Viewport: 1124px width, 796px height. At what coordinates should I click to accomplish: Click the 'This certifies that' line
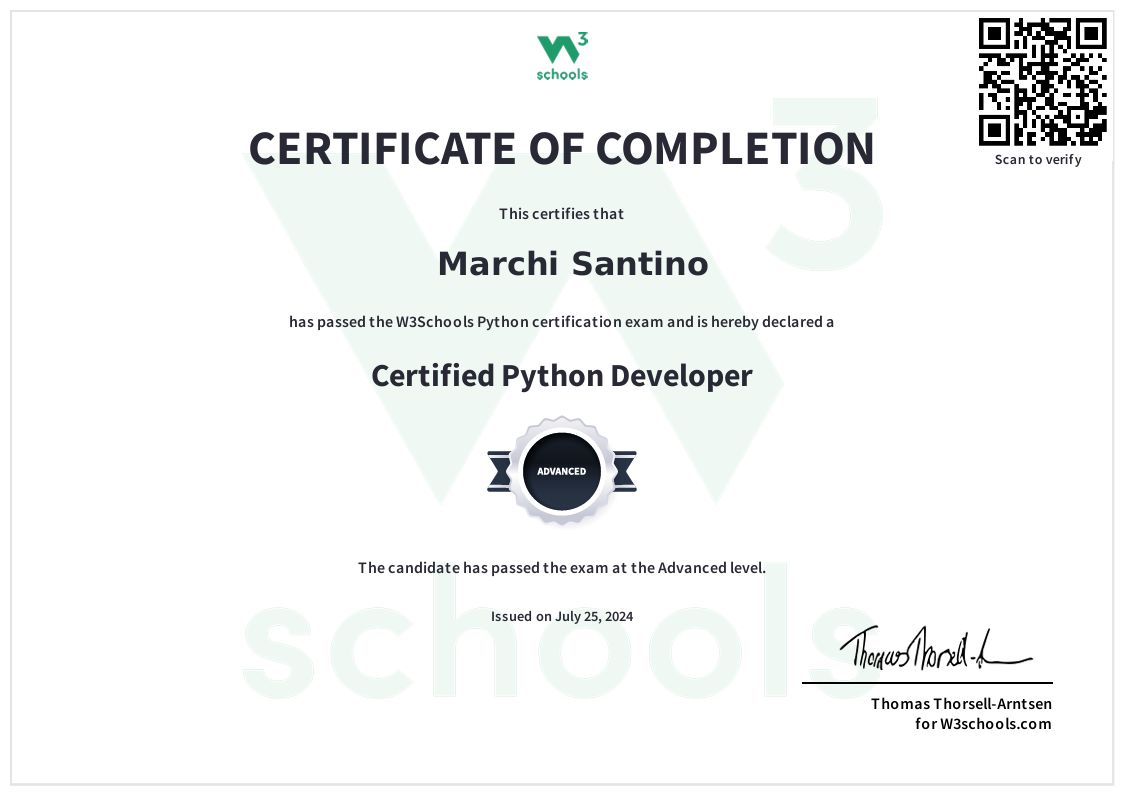[561, 214]
